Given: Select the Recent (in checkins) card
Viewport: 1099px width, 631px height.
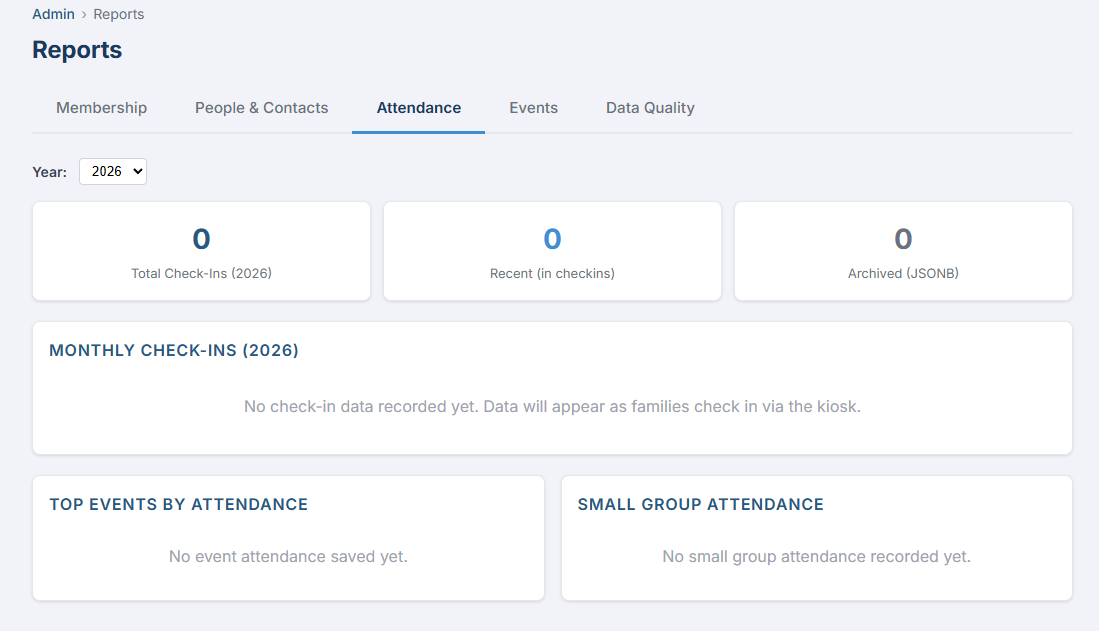Looking at the screenshot, I should click(551, 250).
